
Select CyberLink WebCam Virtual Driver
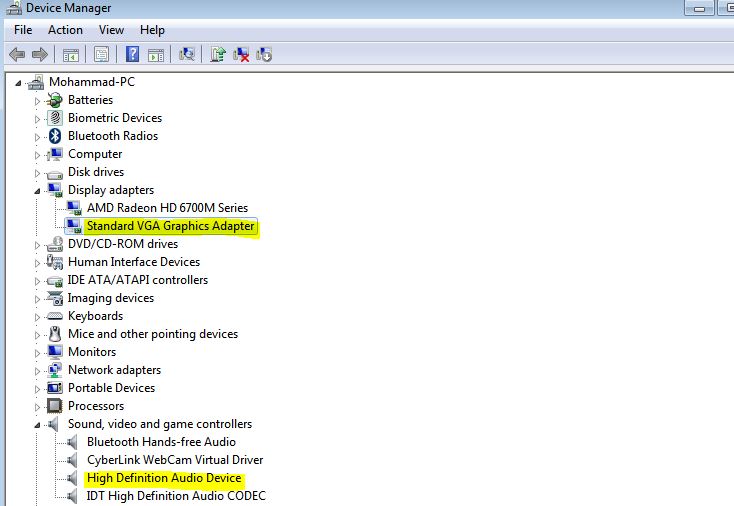click(175, 460)
